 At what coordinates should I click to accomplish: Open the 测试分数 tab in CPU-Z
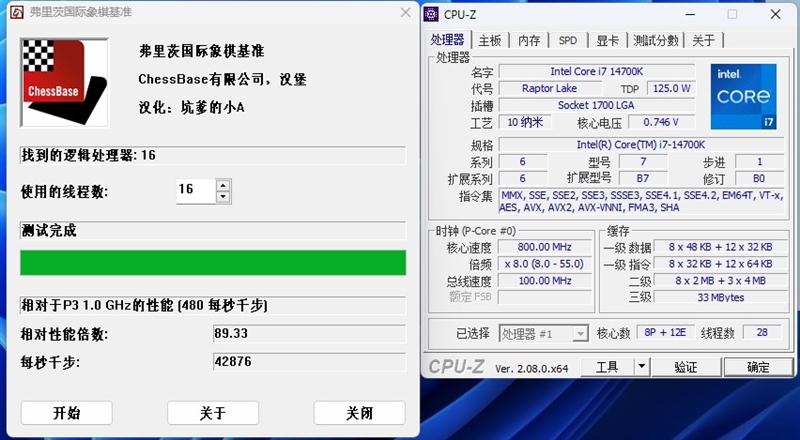[x=656, y=40]
